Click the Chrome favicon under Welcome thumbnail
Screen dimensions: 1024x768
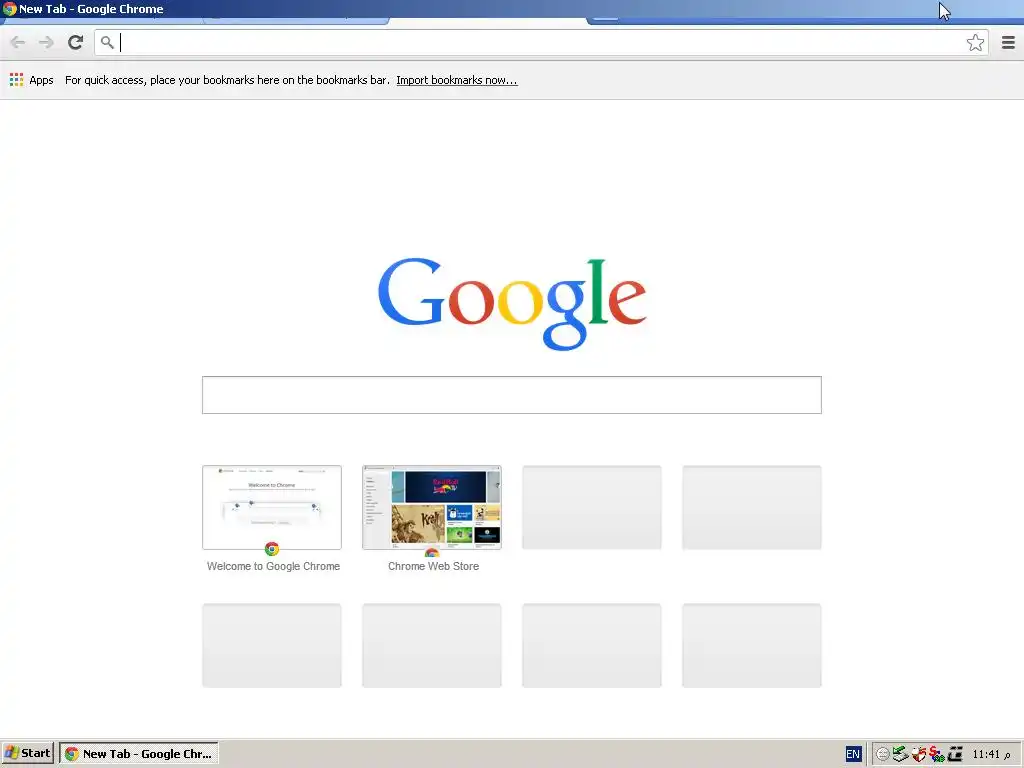tap(272, 549)
